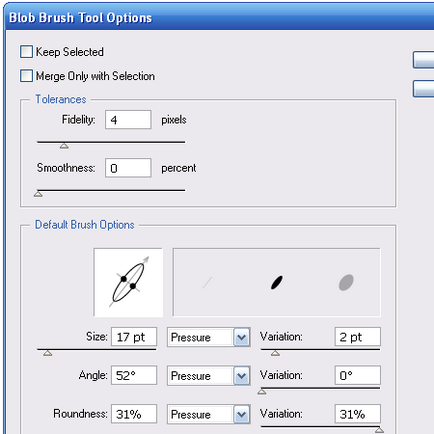Select the thin minimum-variation brush sample
Image resolution: width=434 pixels, height=434 pixels.
(x=207, y=283)
